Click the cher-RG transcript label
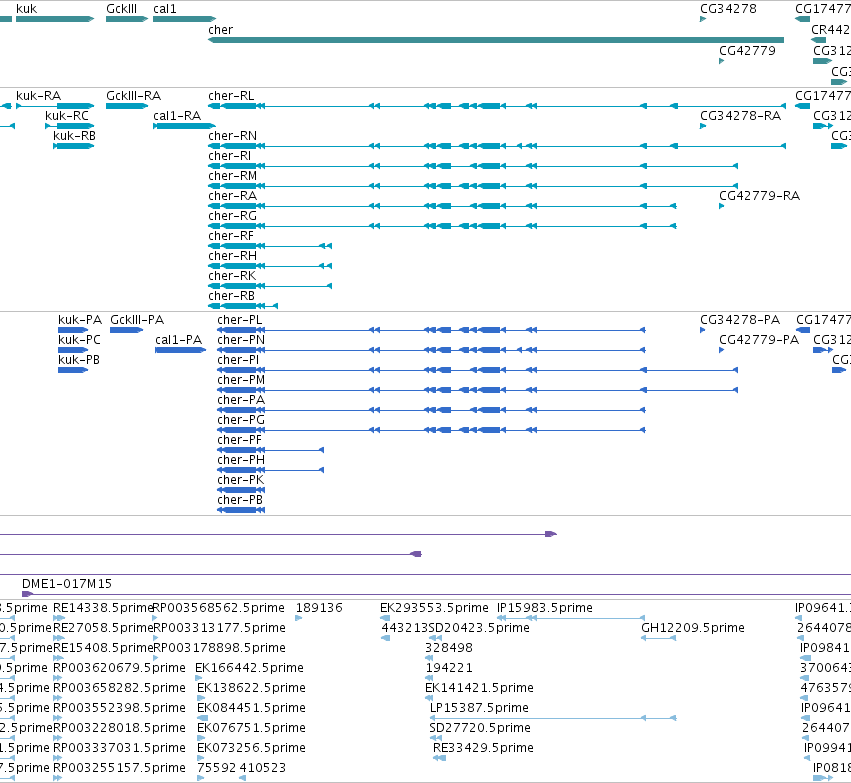 point(232,216)
